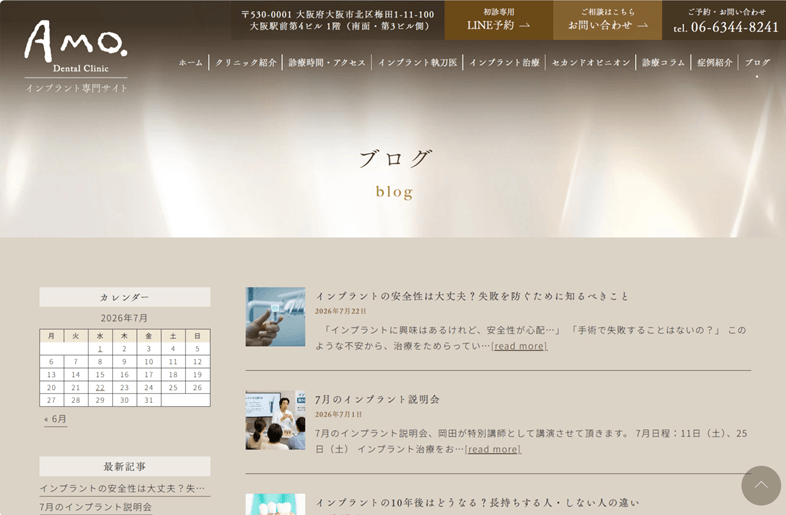
Task: Click the 2026年7月 calendar caption
Action: (124, 318)
